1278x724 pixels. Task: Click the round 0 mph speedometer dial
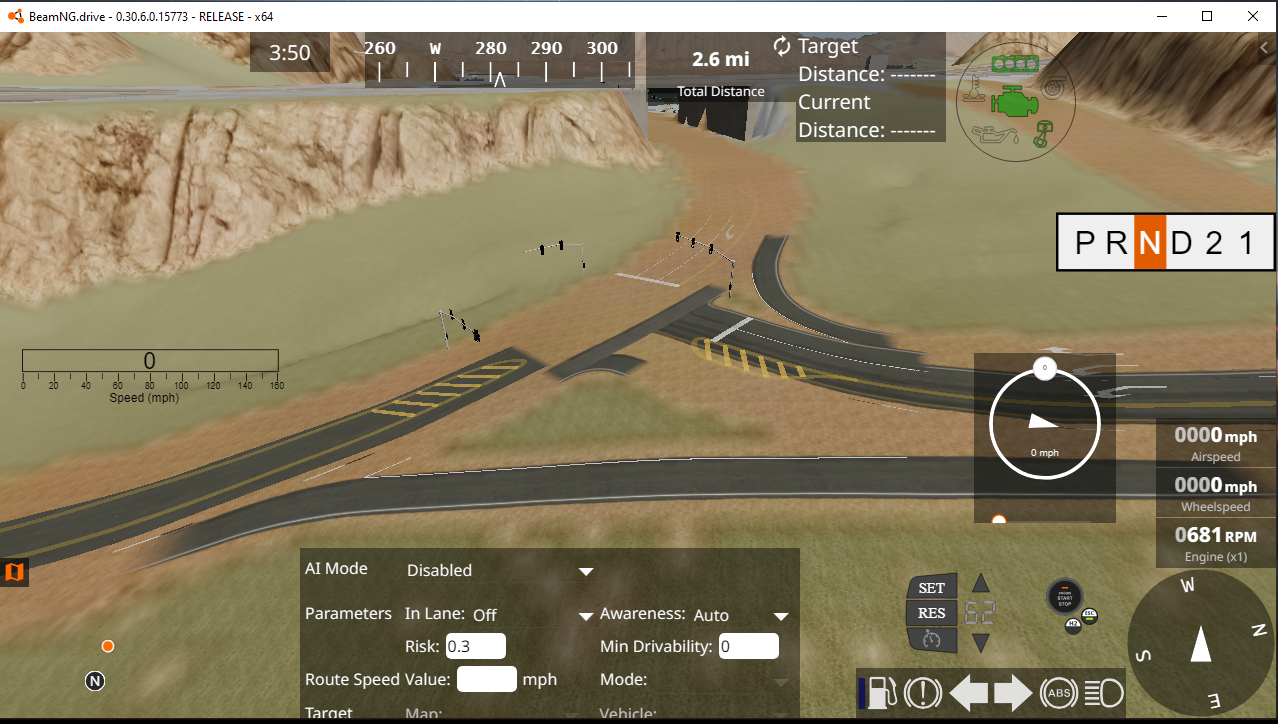point(1045,423)
